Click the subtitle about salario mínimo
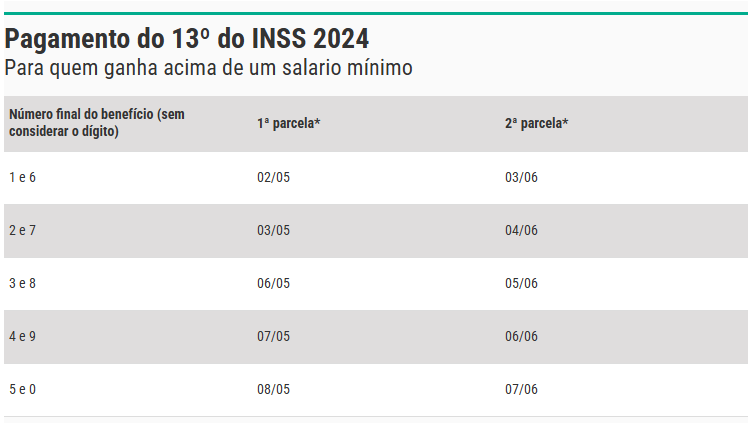Viewport: 755px width, 423px height. [208, 68]
